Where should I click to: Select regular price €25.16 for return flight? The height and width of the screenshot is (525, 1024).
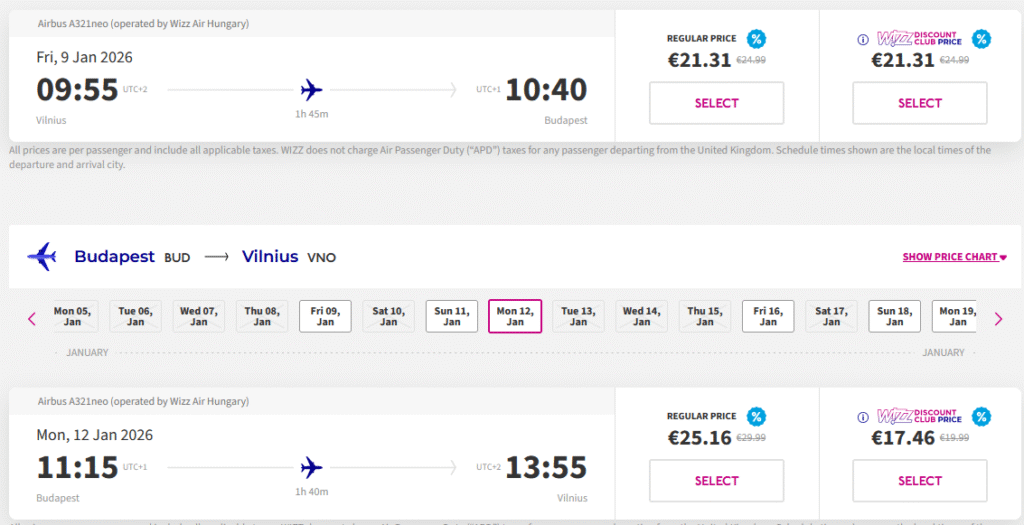pyautogui.click(x=716, y=481)
